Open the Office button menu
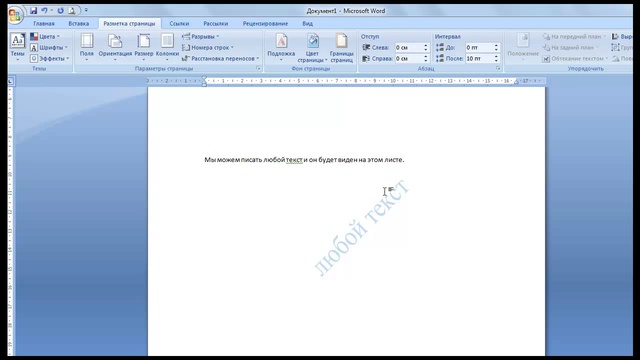The height and width of the screenshot is (360, 640). click(x=15, y=15)
